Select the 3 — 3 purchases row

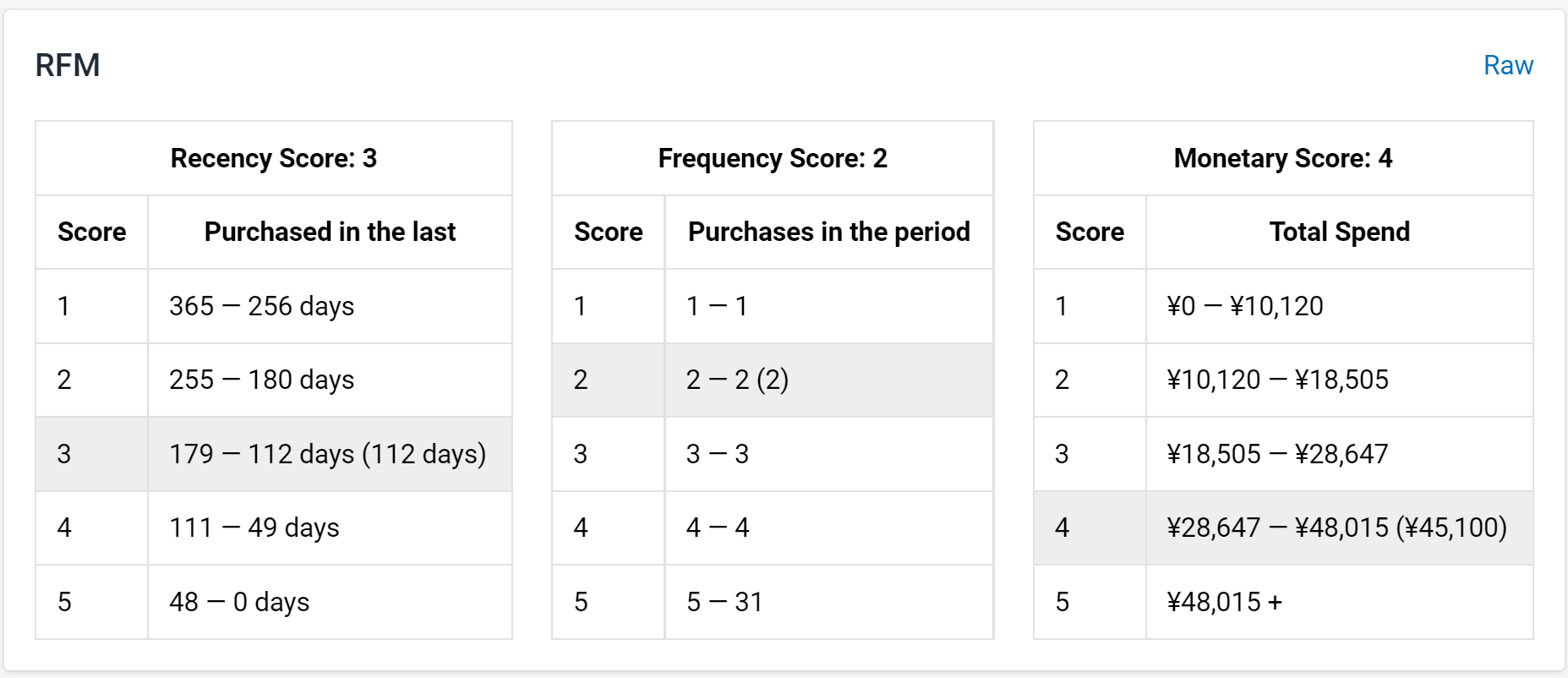point(773,454)
